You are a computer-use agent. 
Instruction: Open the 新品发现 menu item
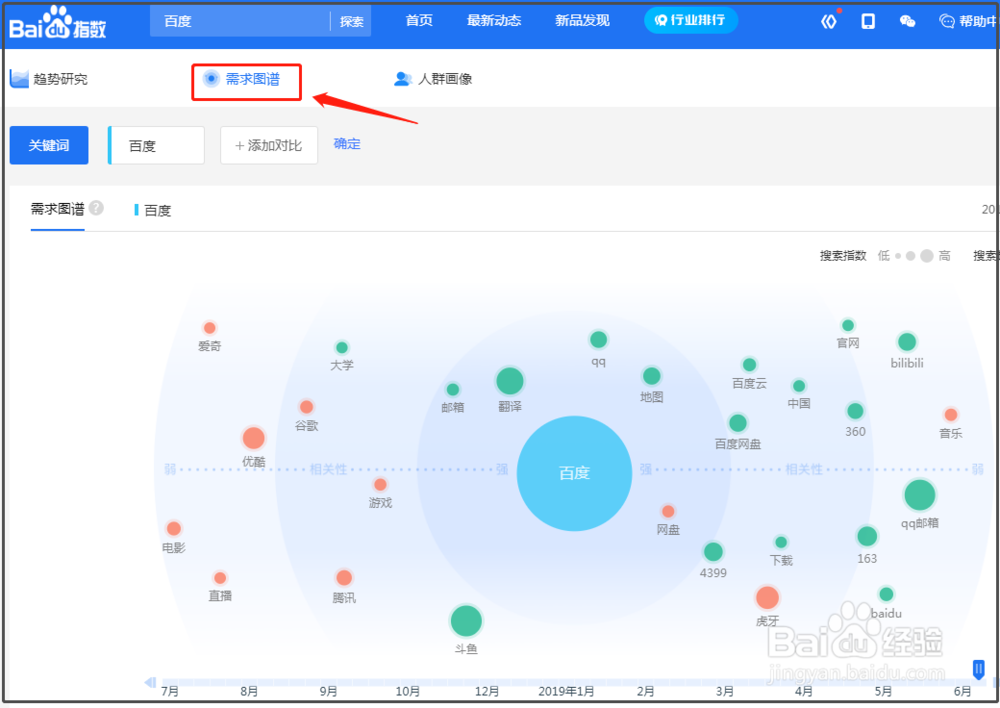coord(582,20)
